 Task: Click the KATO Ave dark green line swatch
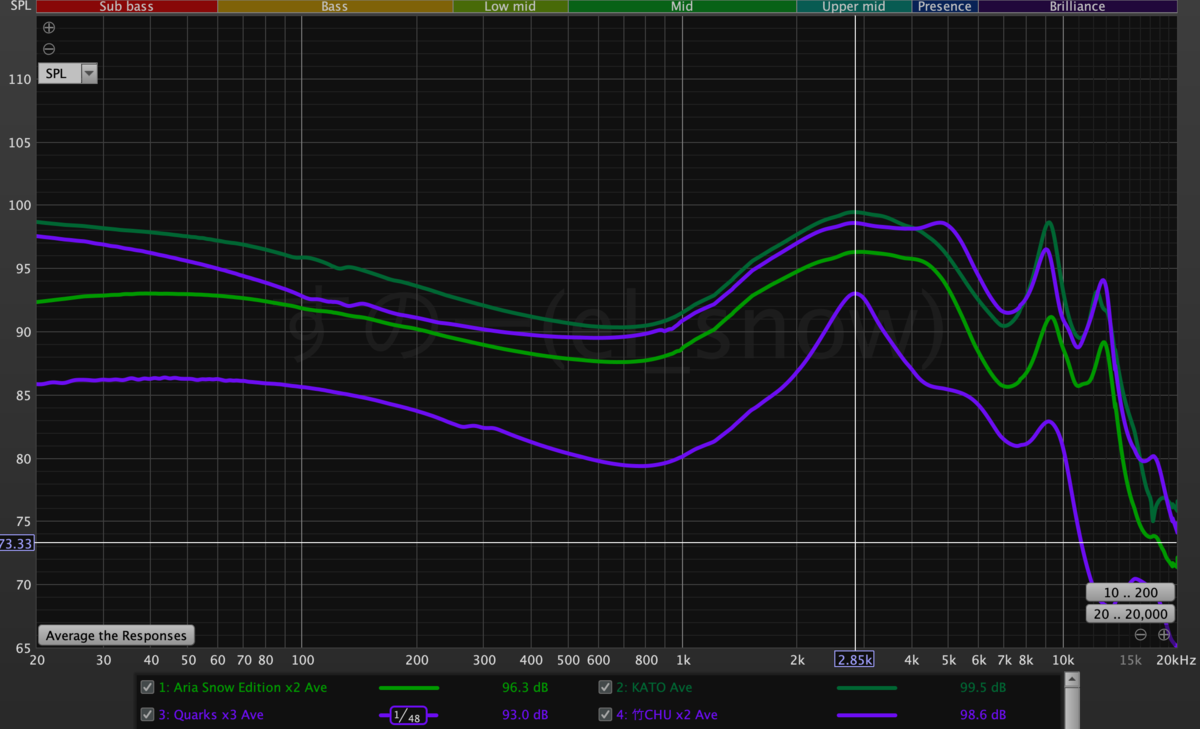(866, 687)
